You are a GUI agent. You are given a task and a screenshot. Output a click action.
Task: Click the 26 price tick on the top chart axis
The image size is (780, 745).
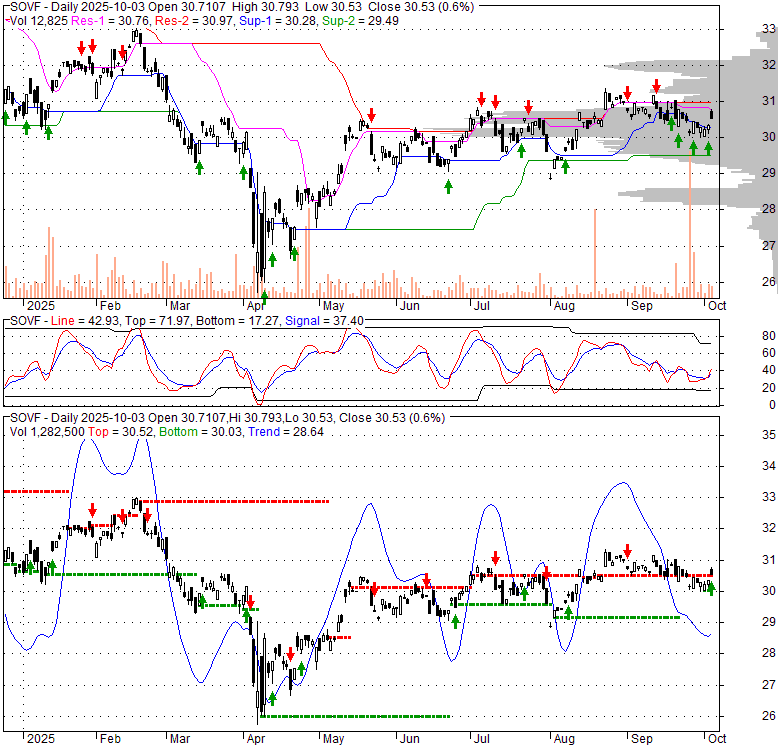769,281
